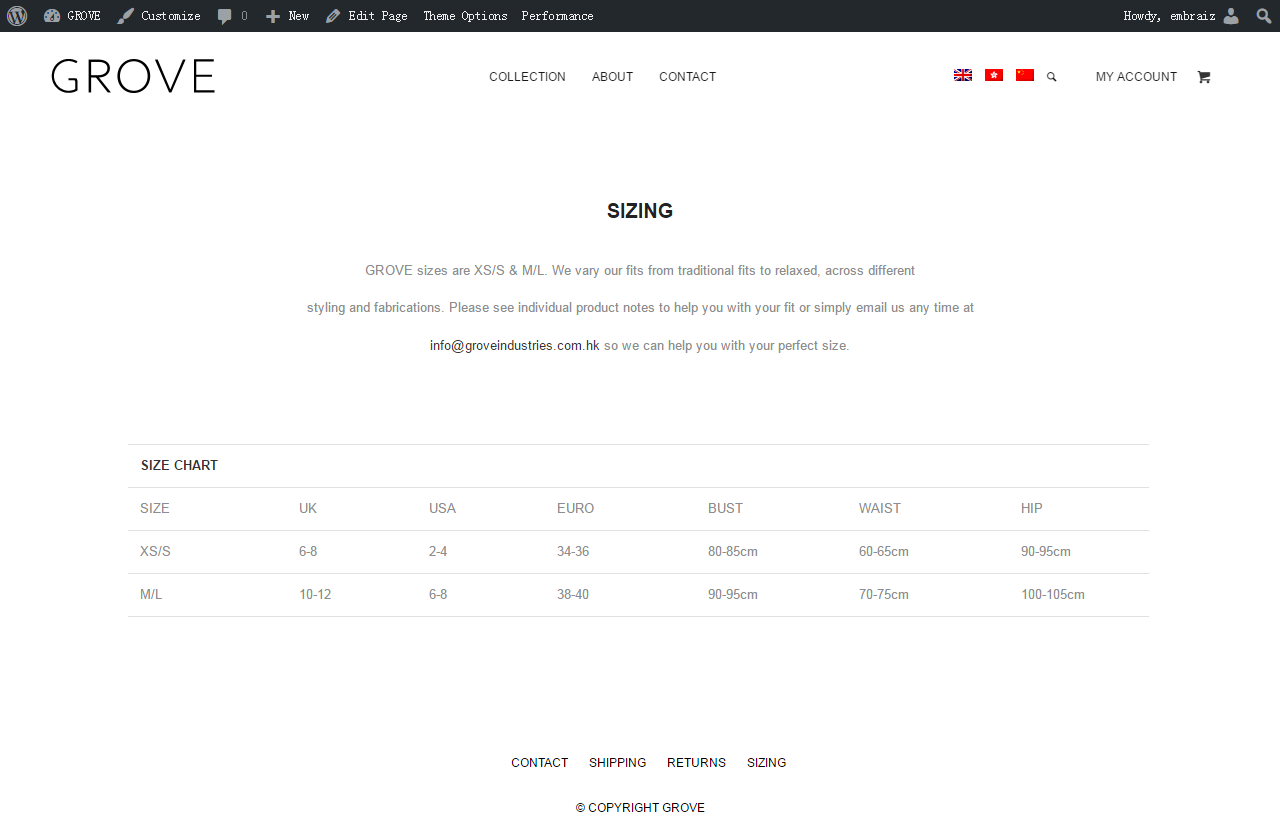Open the New content menu
1280x835 pixels.
[288, 16]
